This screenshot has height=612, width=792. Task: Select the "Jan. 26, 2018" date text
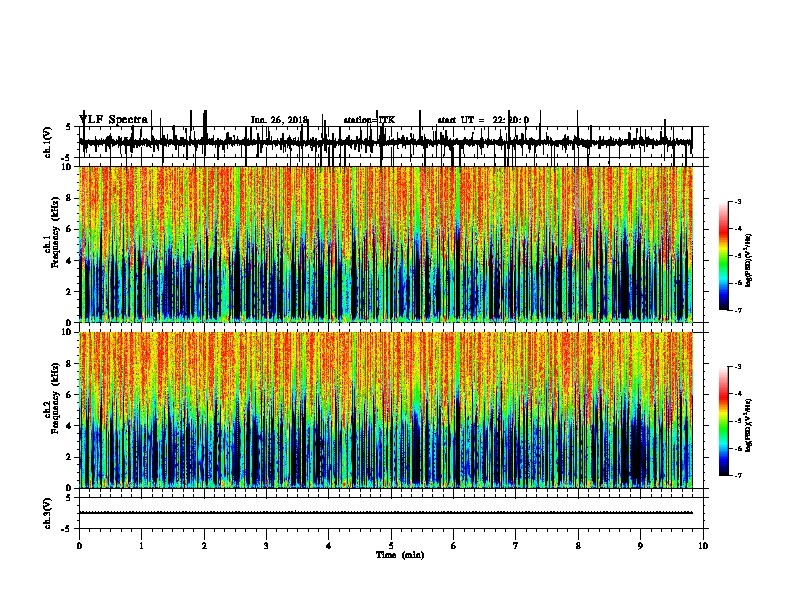[x=279, y=120]
